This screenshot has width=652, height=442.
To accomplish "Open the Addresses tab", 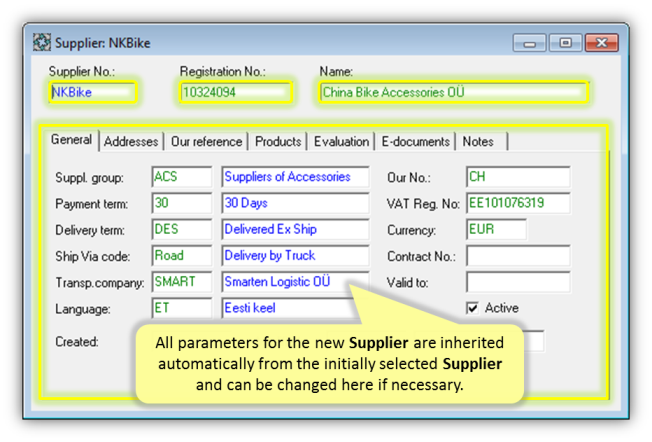I will coord(131,142).
